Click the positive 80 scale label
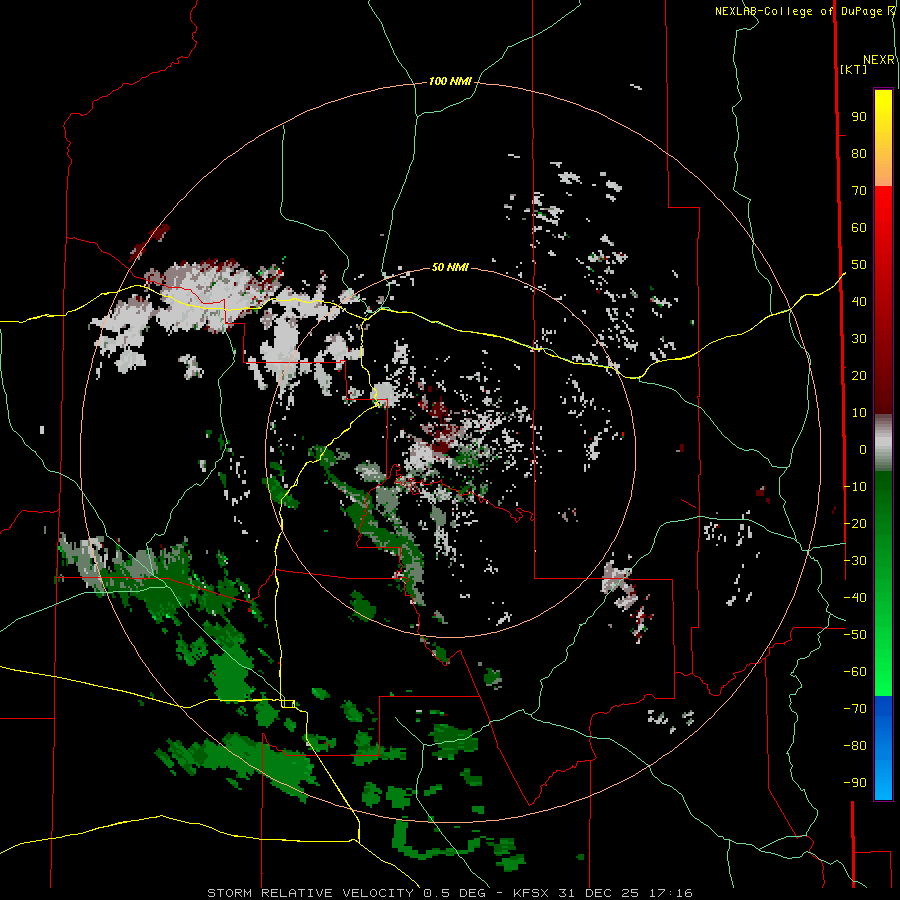Image resolution: width=900 pixels, height=900 pixels. click(x=859, y=154)
